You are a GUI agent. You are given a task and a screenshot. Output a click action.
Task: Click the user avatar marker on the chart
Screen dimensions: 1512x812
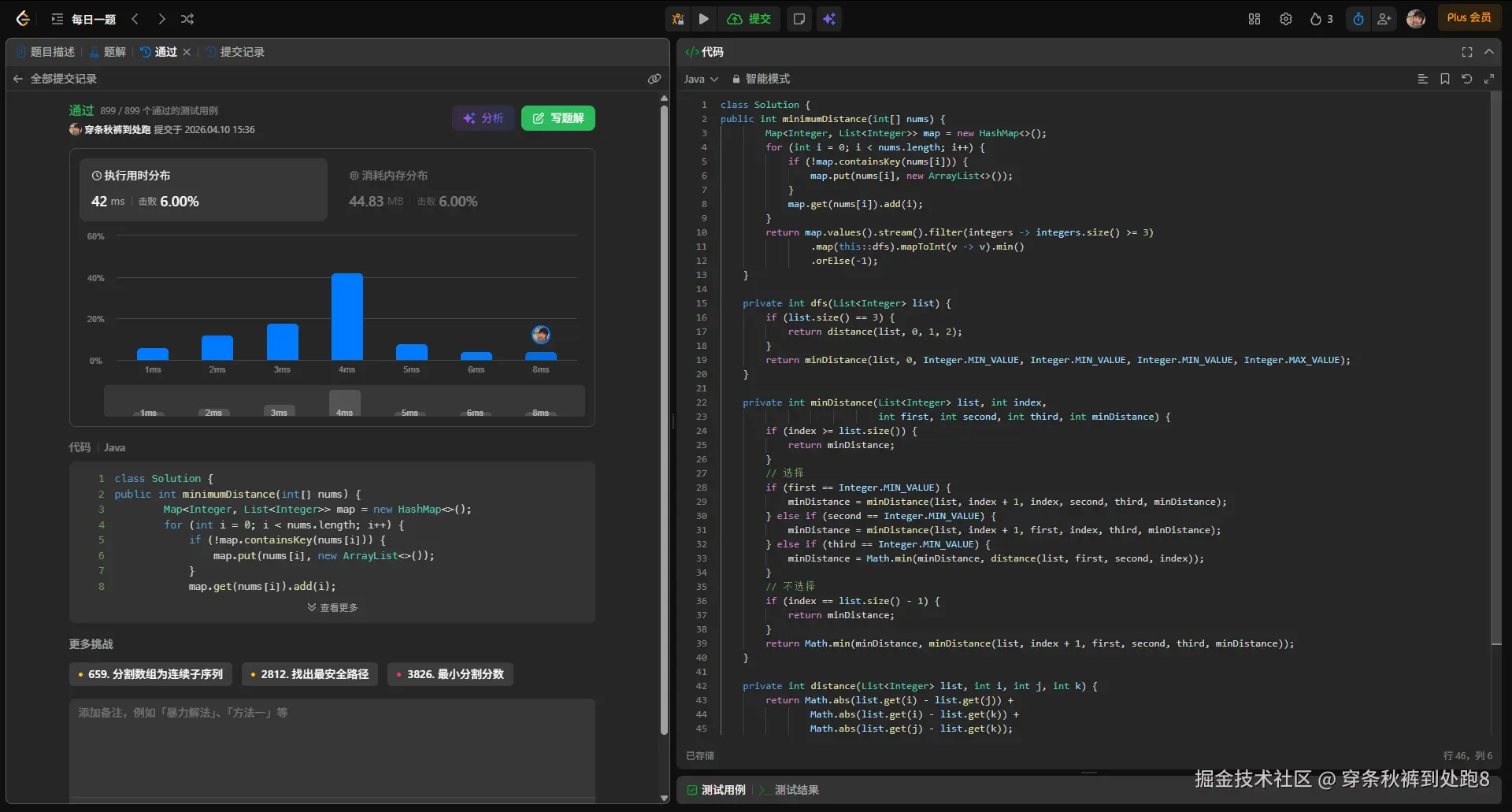pos(541,334)
